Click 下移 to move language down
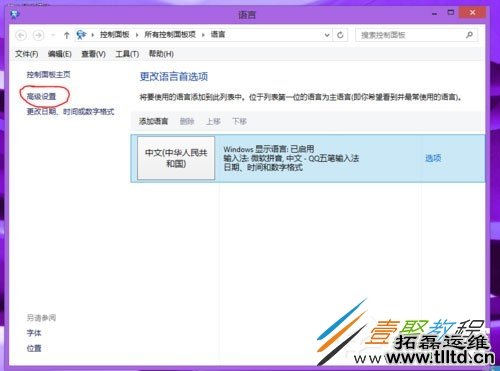Viewport: 500px width, 371px height. 239,121
